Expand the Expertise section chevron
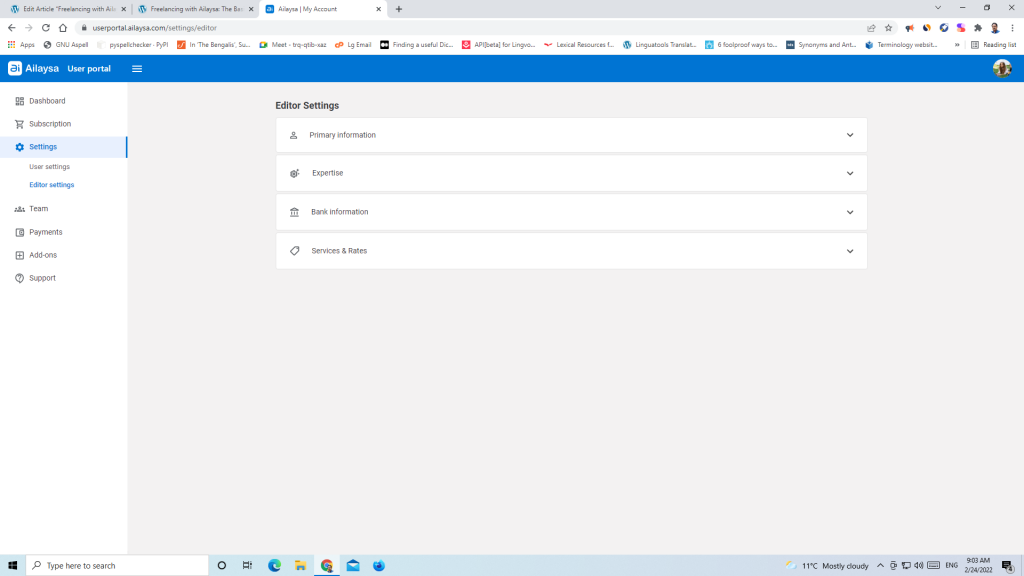 pyautogui.click(x=849, y=173)
